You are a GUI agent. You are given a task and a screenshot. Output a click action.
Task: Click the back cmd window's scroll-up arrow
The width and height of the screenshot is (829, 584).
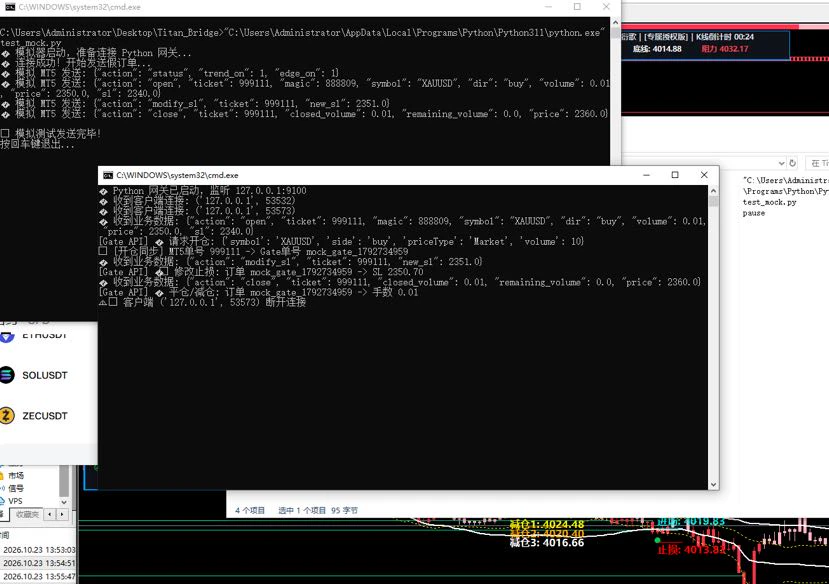coord(615,23)
